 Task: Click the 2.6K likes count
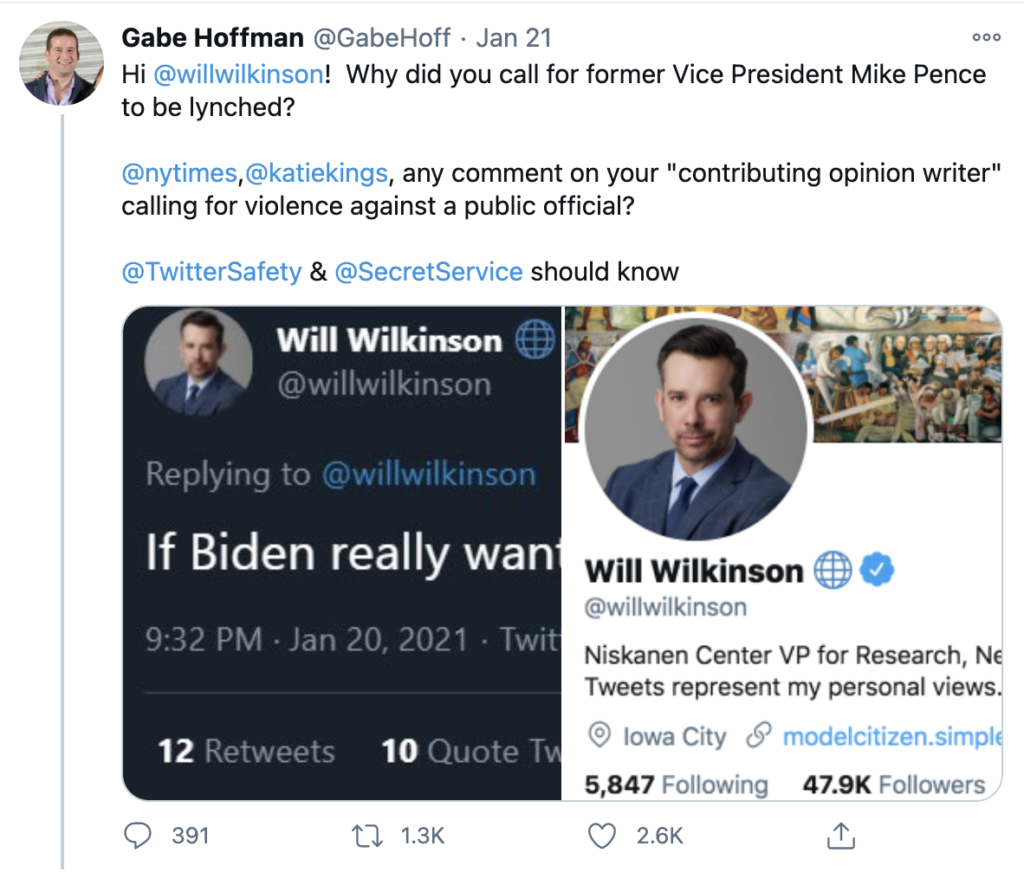660,836
